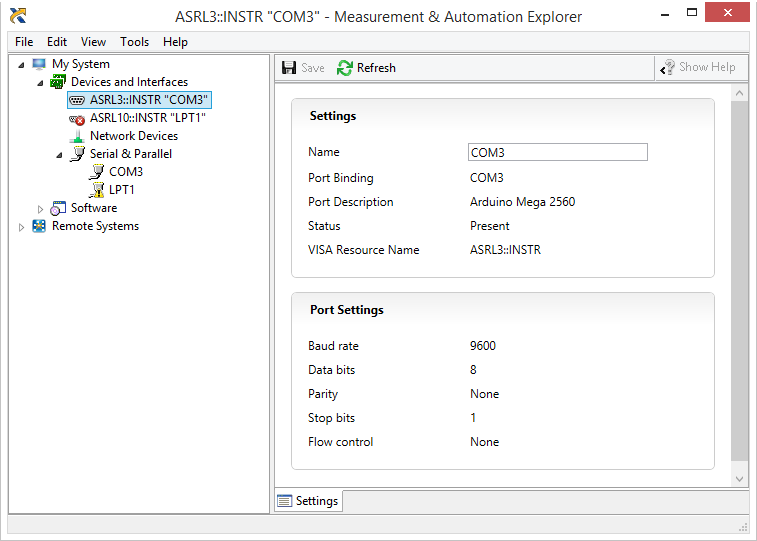Image resolution: width=757 pixels, height=541 pixels.
Task: Collapse the Devices and Interfaces node
Action: 40,83
